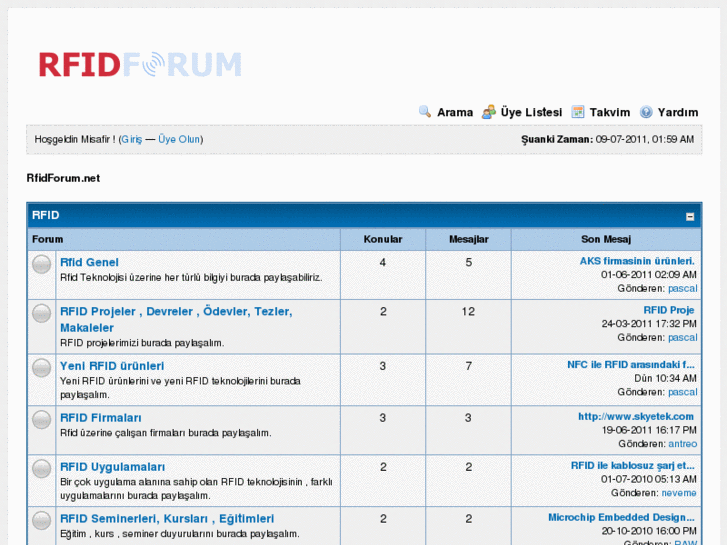
Task: Open pascal's profile in RFID Projeler row
Action: tap(682, 338)
